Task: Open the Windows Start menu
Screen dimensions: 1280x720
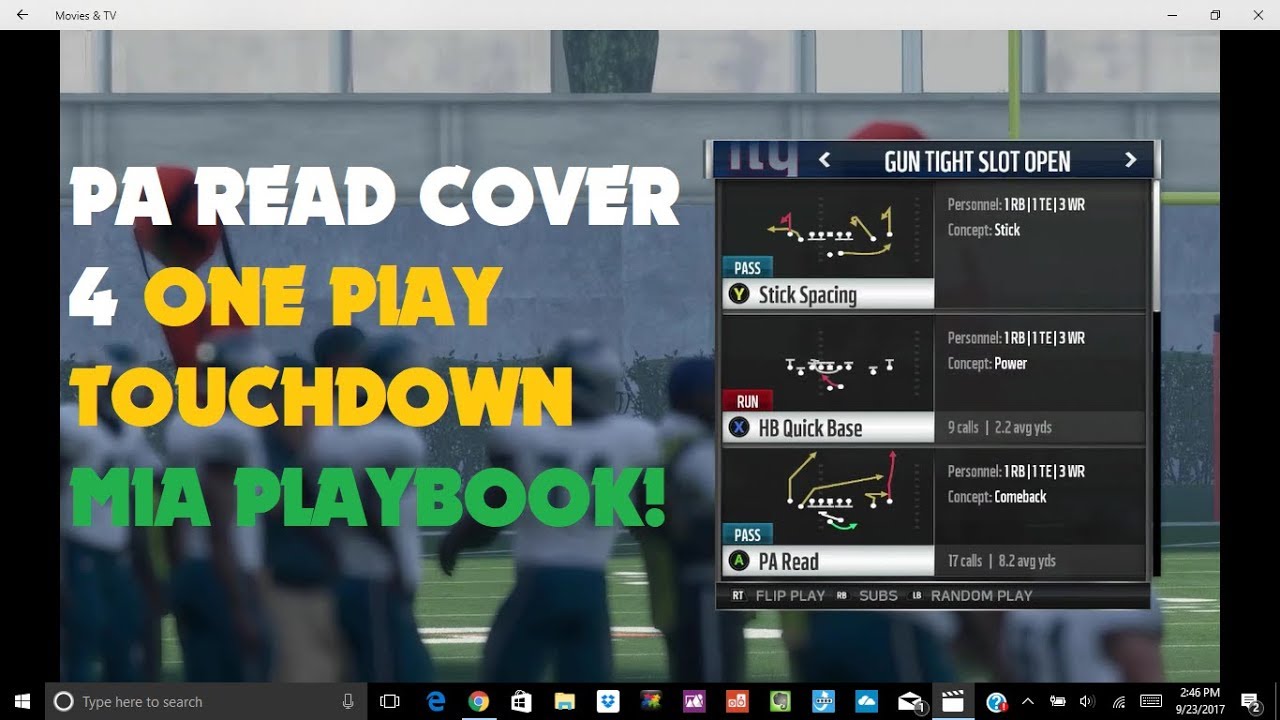Action: click(22, 701)
